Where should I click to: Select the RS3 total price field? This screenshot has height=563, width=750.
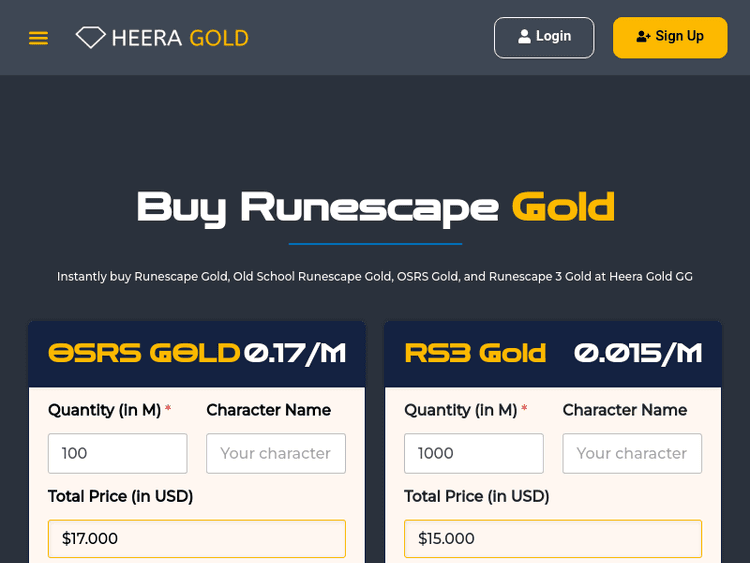[x=552, y=538]
